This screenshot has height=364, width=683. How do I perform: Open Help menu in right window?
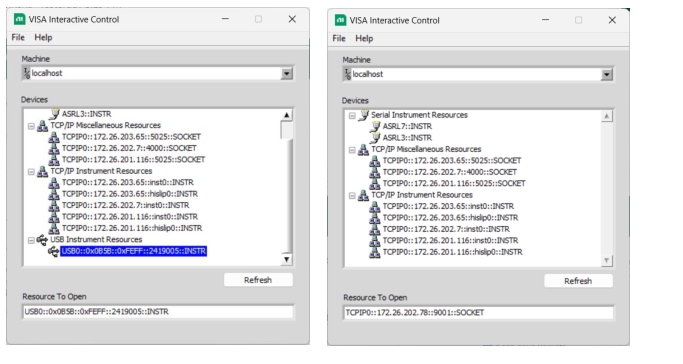(x=364, y=39)
